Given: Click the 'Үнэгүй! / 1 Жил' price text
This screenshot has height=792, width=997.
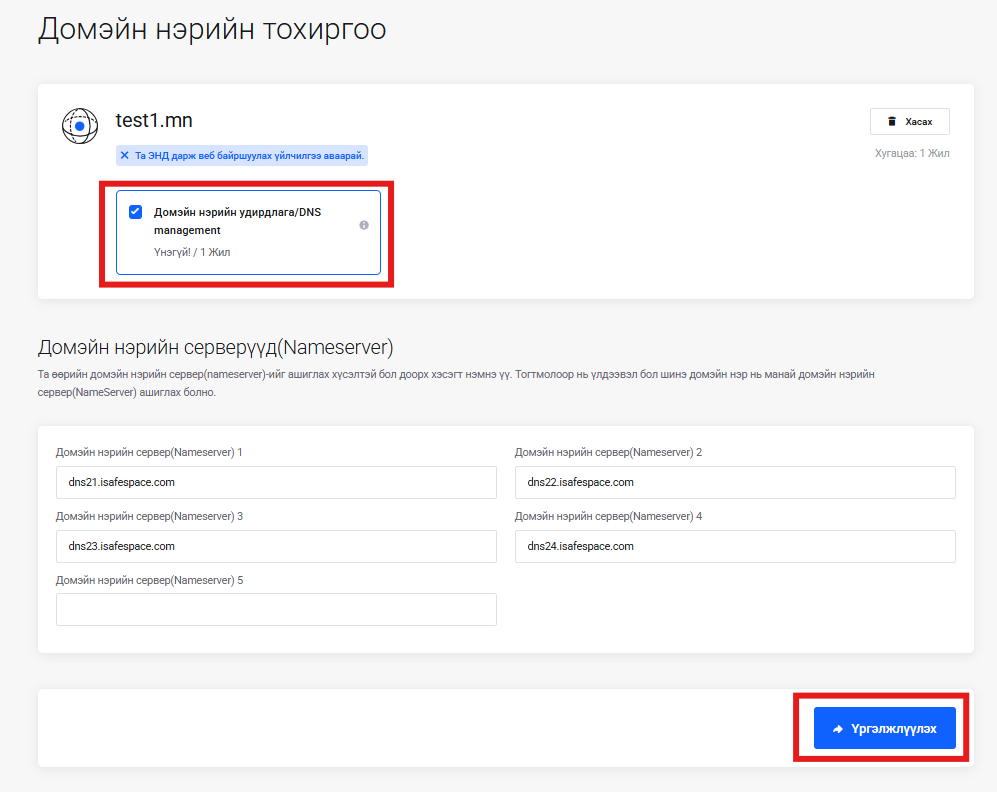Looking at the screenshot, I should tap(192, 252).
